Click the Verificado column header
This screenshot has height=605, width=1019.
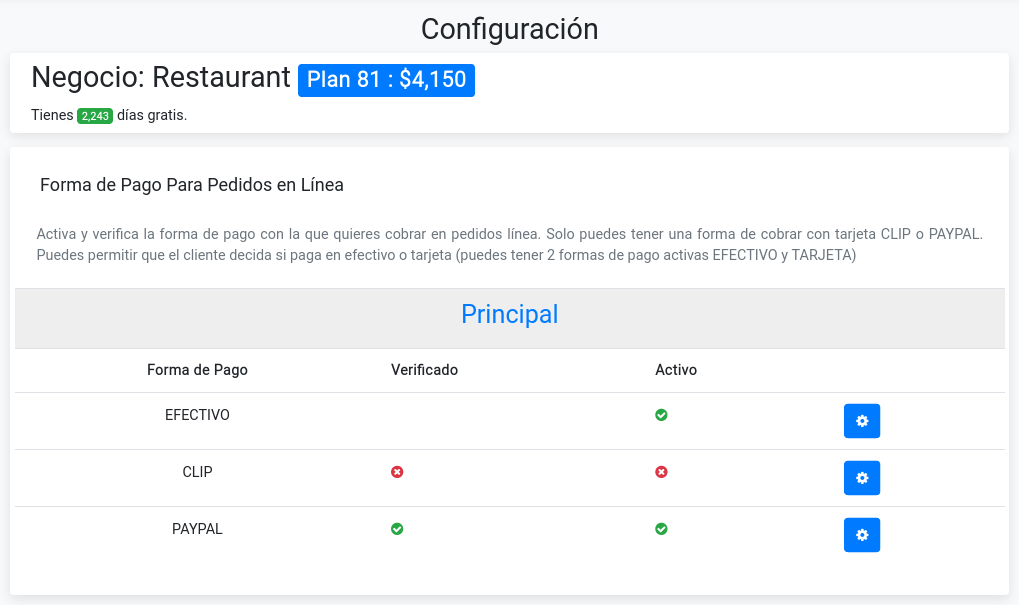pos(424,370)
